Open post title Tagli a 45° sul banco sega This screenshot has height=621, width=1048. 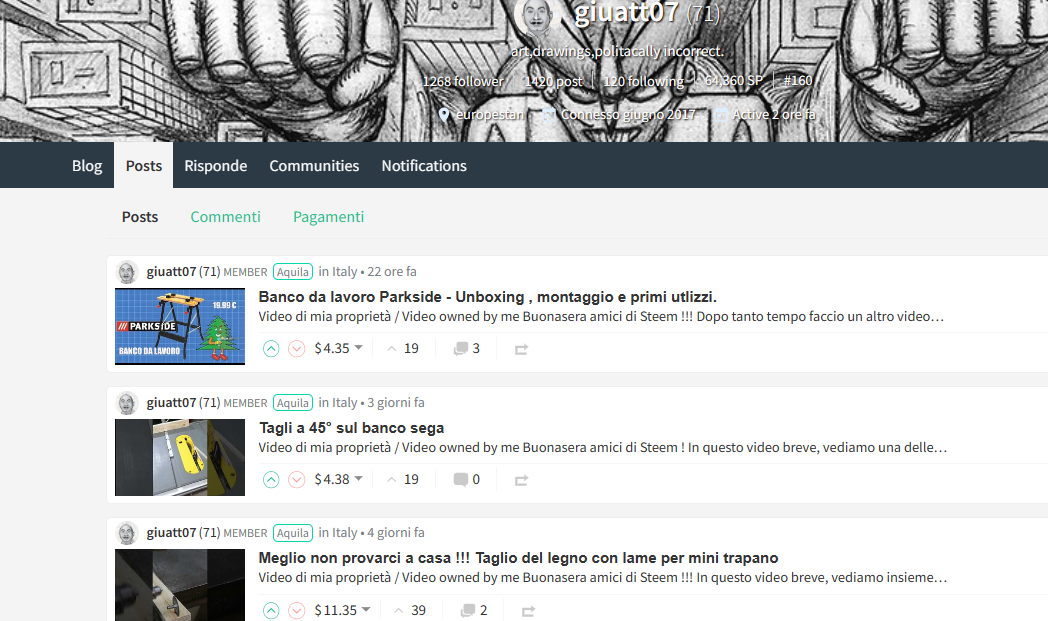point(352,428)
